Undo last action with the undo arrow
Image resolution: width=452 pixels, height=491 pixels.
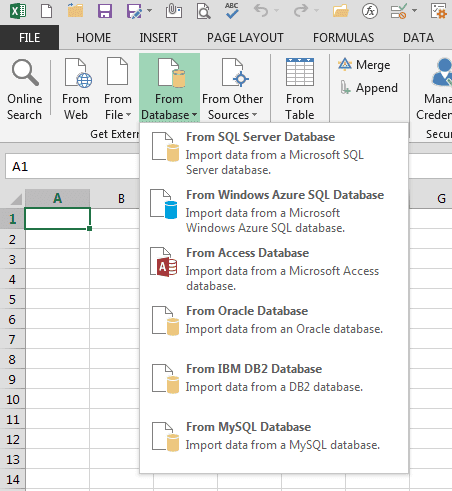[x=261, y=11]
